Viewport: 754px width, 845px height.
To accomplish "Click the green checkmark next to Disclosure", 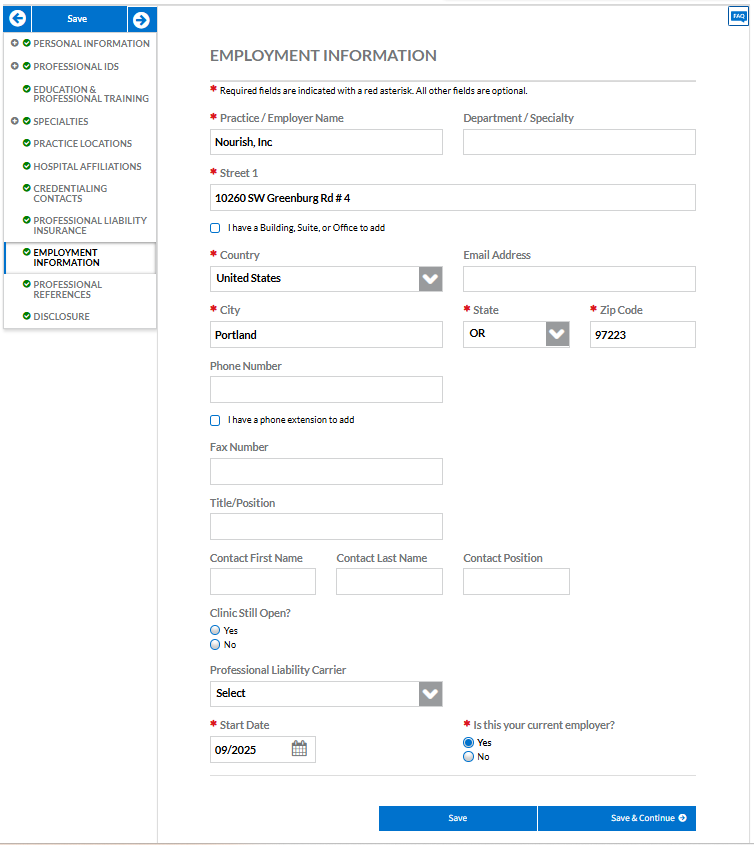I will [x=27, y=316].
